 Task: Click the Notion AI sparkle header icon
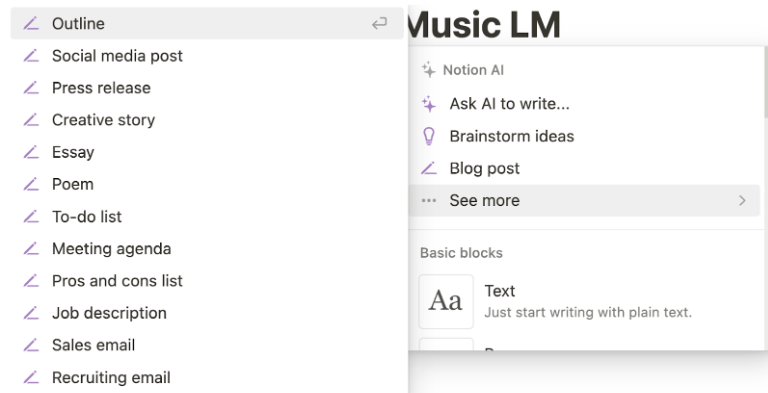tap(429, 70)
